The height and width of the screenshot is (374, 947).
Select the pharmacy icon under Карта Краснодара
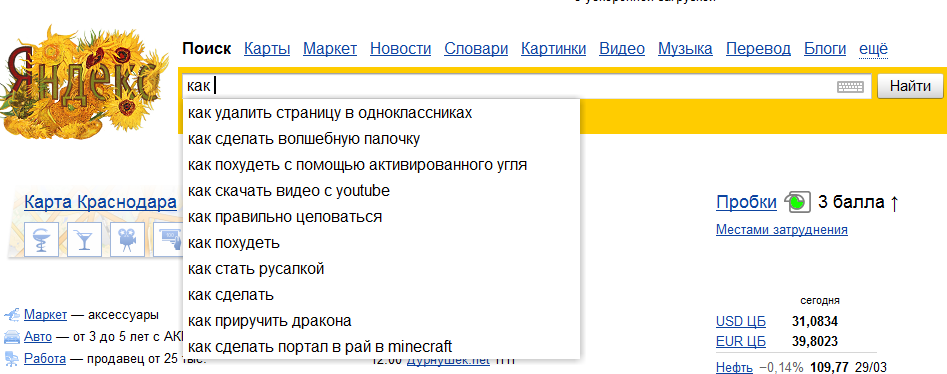[x=41, y=239]
